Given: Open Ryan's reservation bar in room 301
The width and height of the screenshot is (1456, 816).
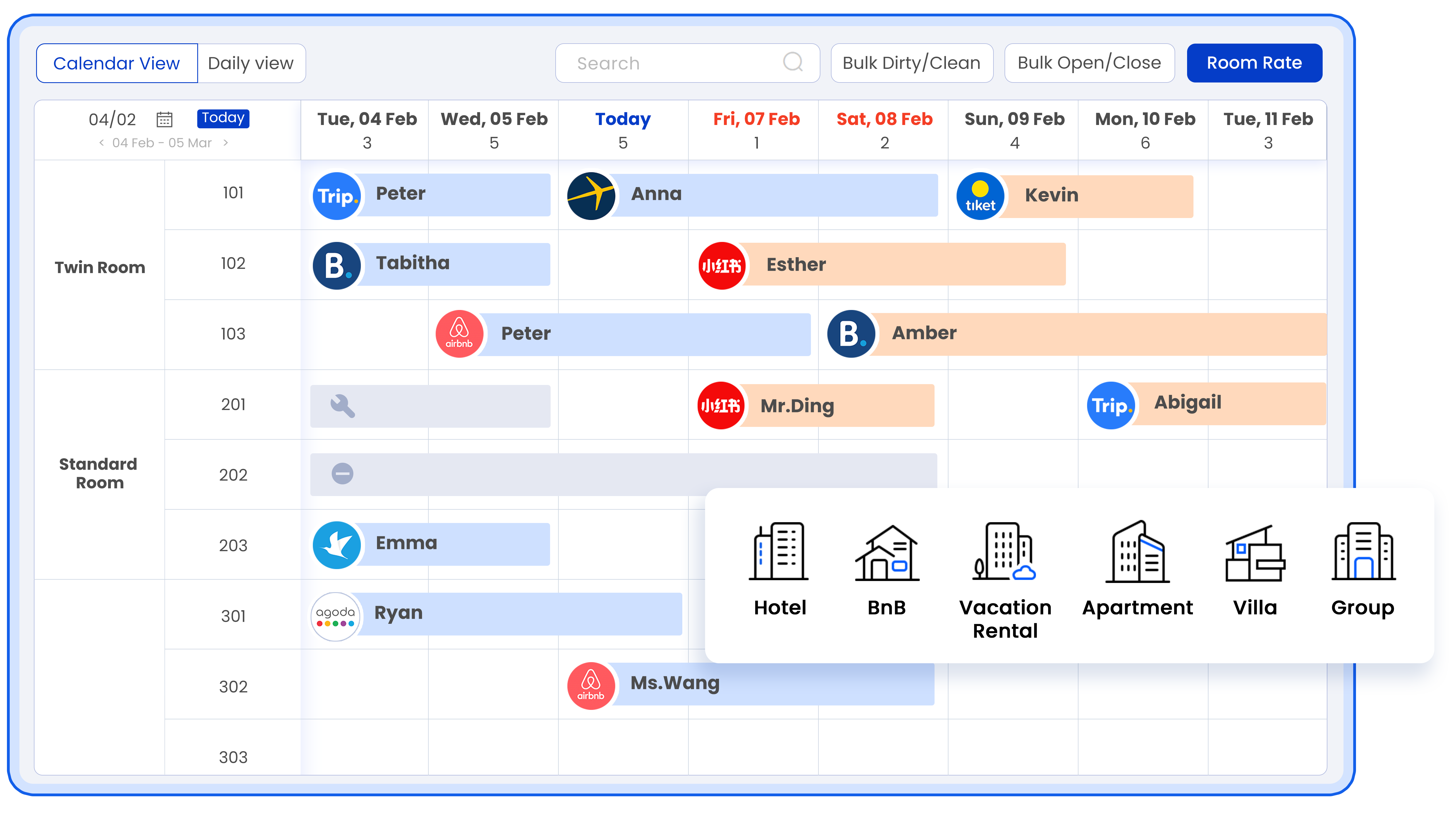Looking at the screenshot, I should pos(496,614).
